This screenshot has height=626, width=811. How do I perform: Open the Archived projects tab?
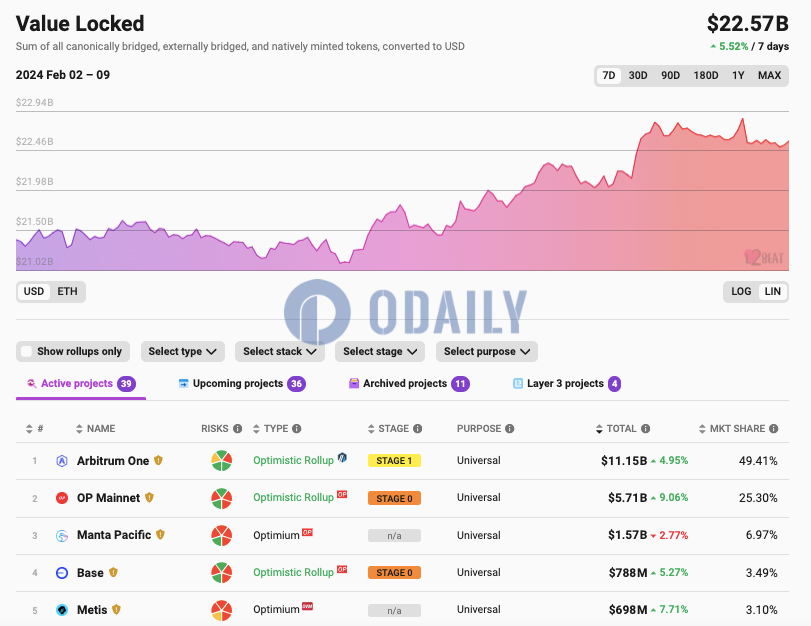coord(409,384)
